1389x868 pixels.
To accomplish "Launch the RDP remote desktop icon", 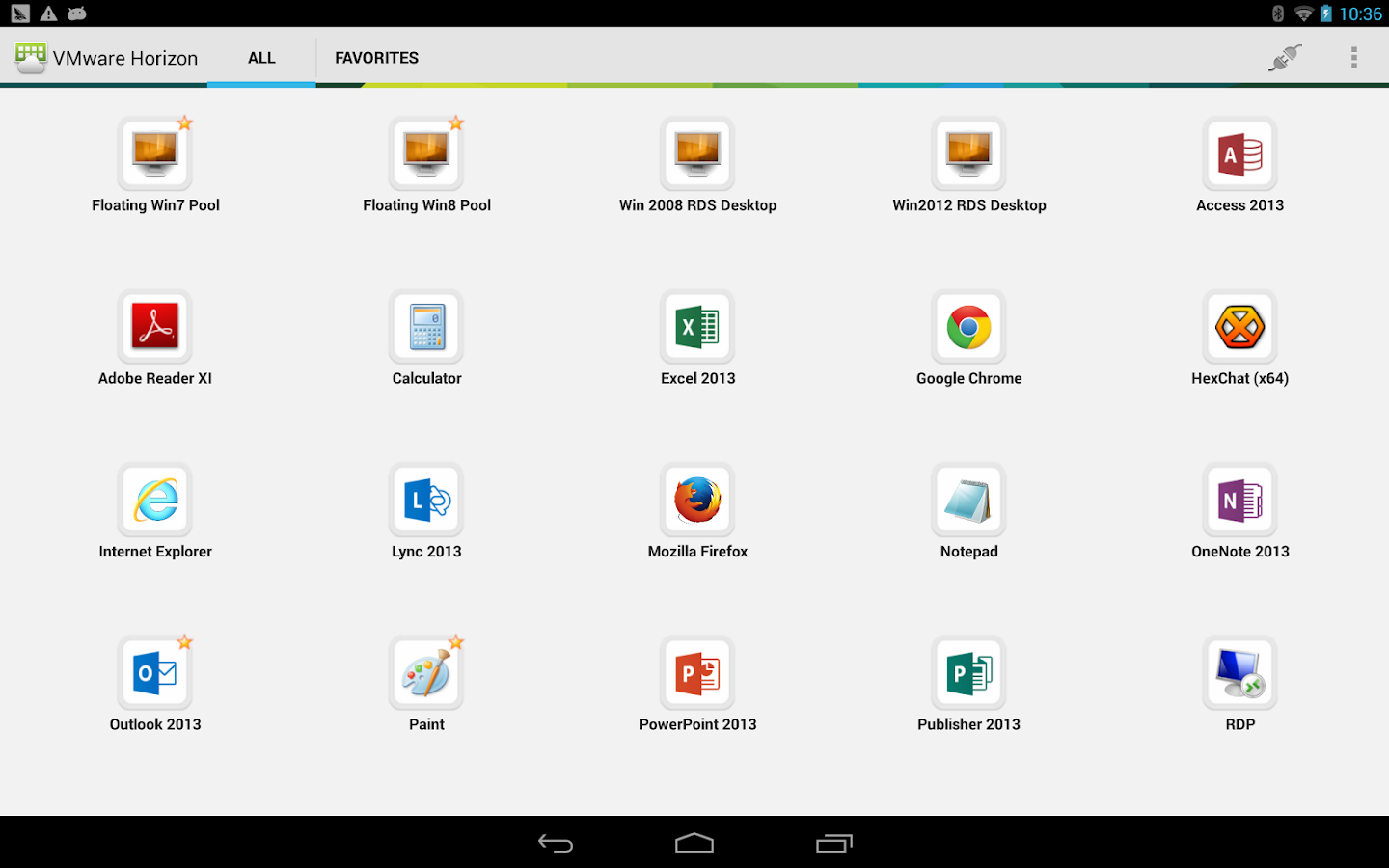I will click(1240, 673).
